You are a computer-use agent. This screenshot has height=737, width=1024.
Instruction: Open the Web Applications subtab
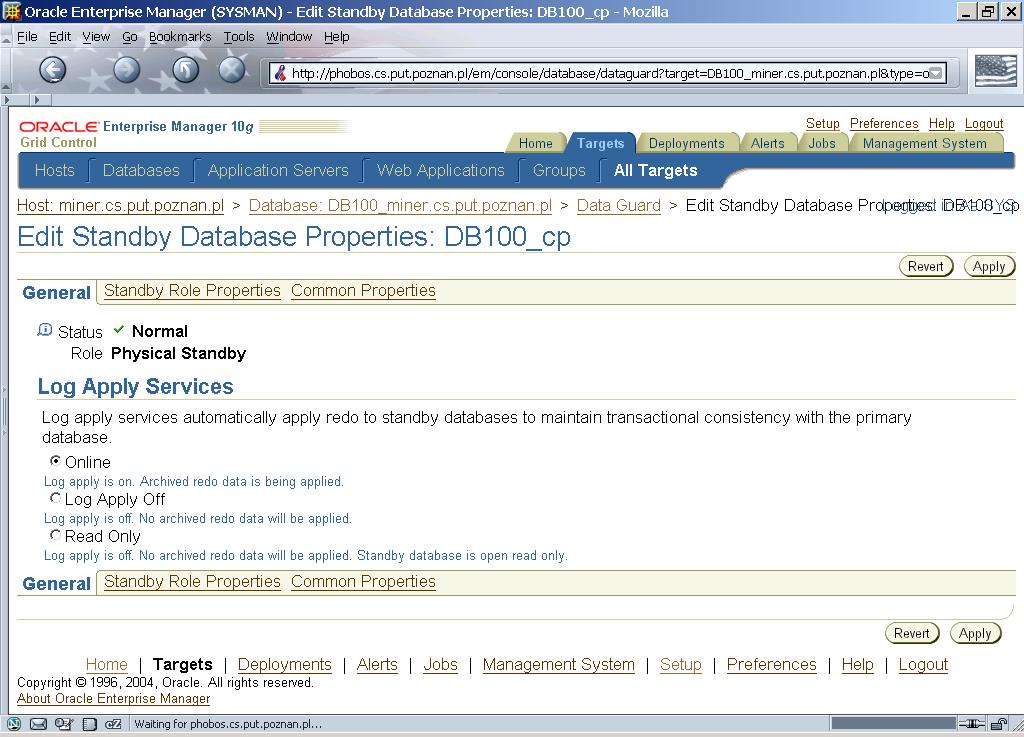441,170
